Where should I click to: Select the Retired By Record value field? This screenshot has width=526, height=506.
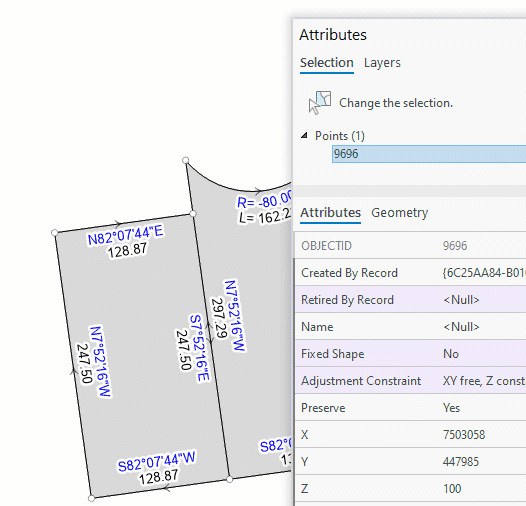coord(484,300)
